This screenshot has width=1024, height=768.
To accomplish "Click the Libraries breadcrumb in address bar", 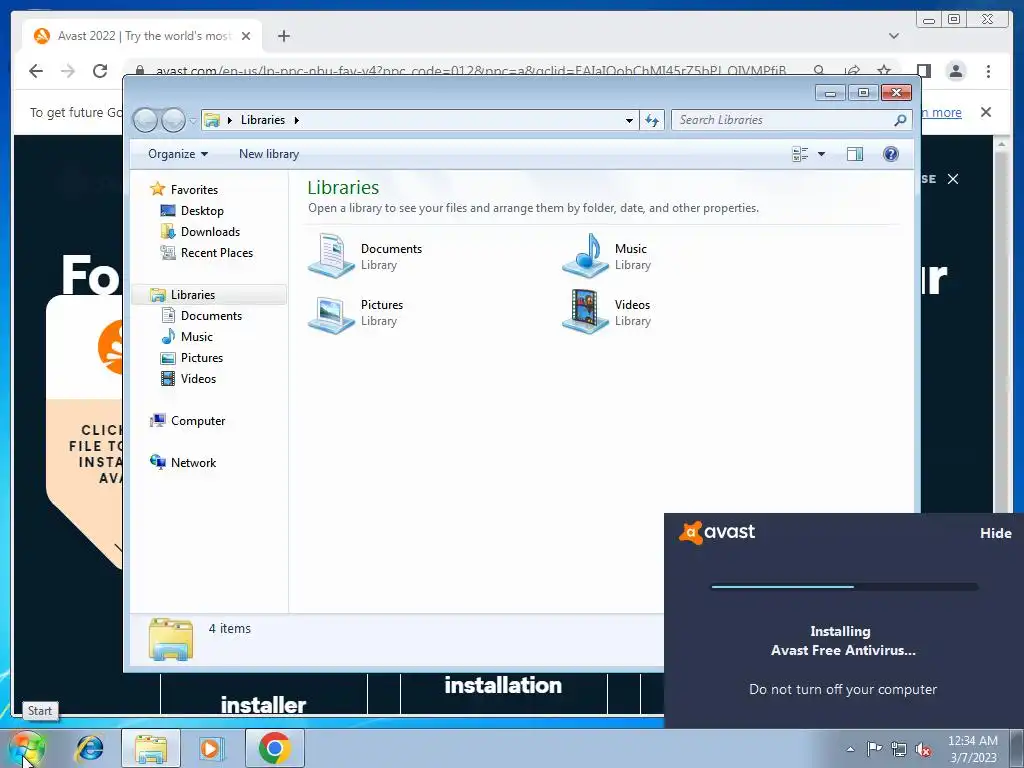I will [x=263, y=120].
